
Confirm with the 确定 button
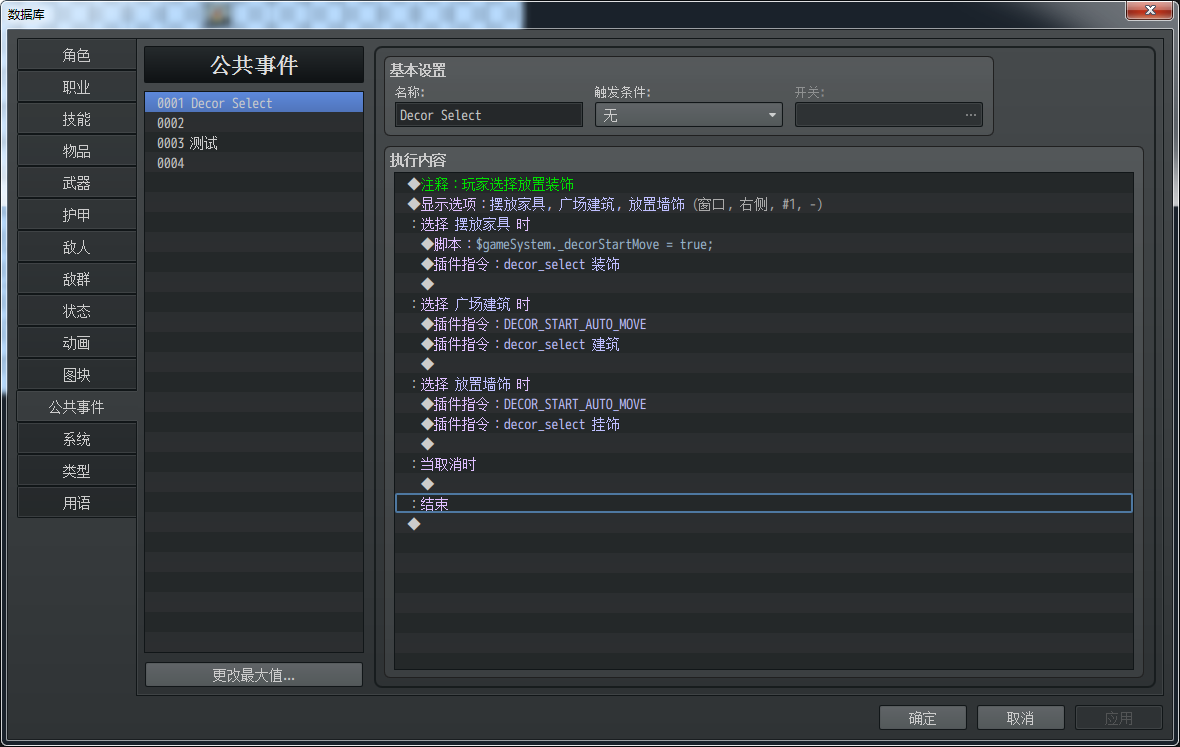coord(923,718)
